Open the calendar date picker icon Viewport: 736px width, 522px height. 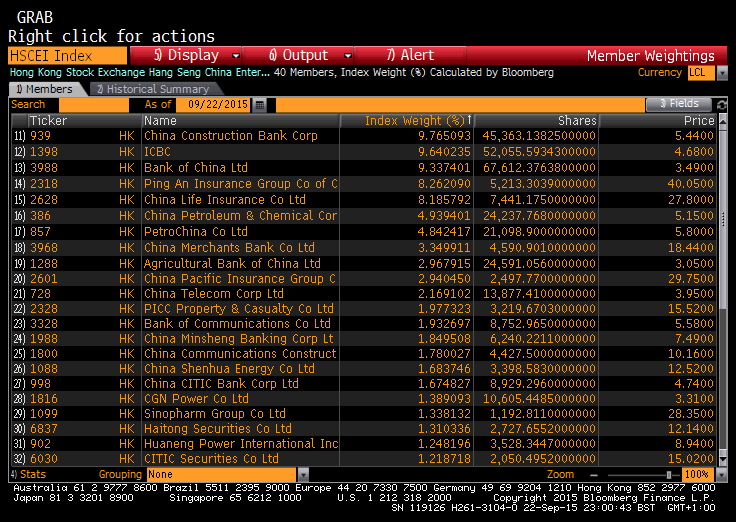[x=259, y=105]
